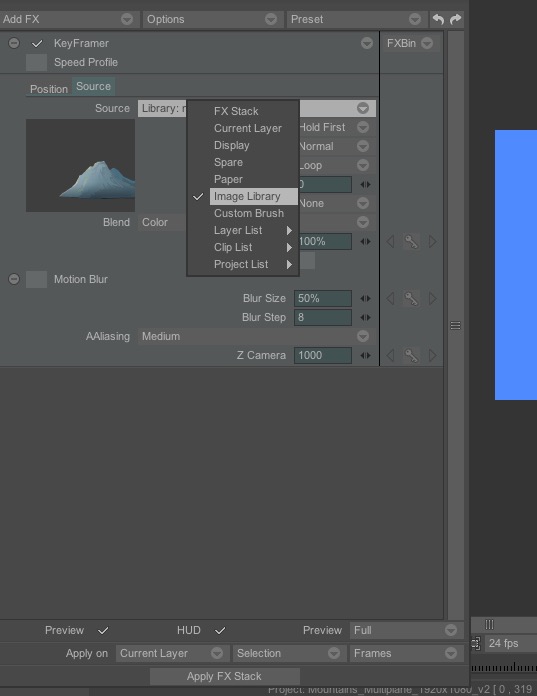Click the undo arrow icon
Screen dimensions: 537x696
(x=438, y=19)
